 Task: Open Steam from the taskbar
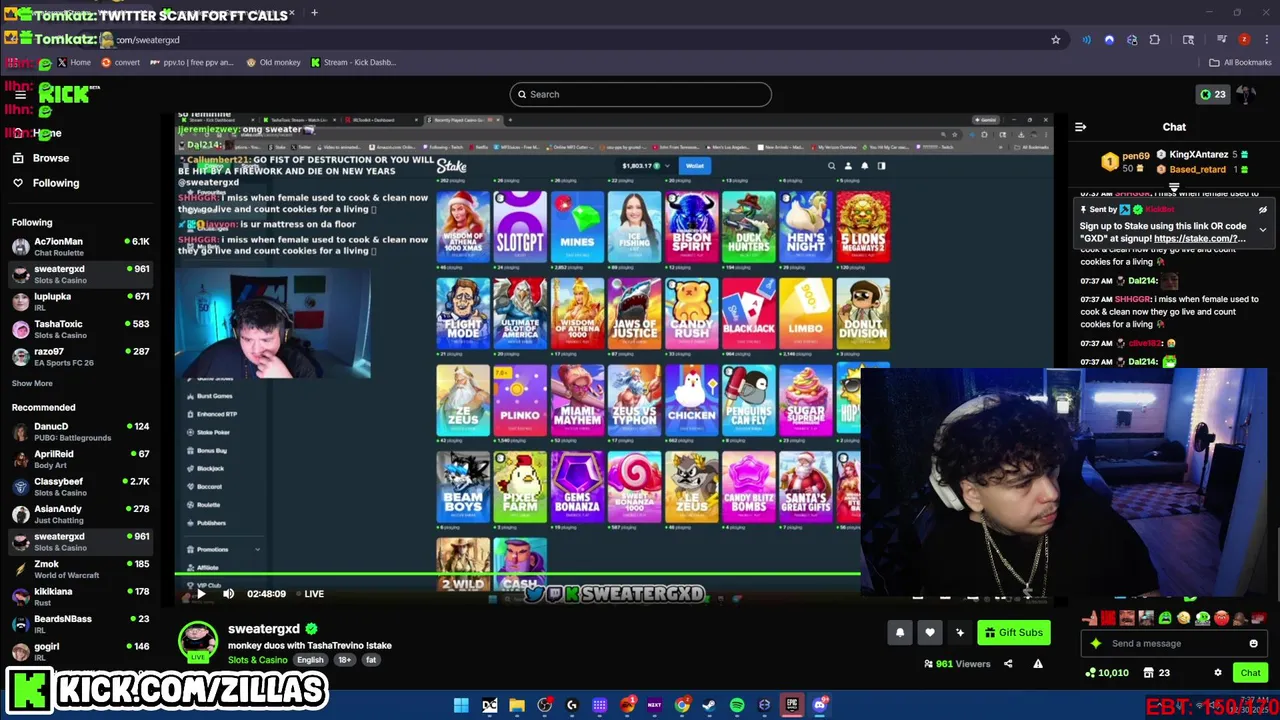[x=709, y=706]
